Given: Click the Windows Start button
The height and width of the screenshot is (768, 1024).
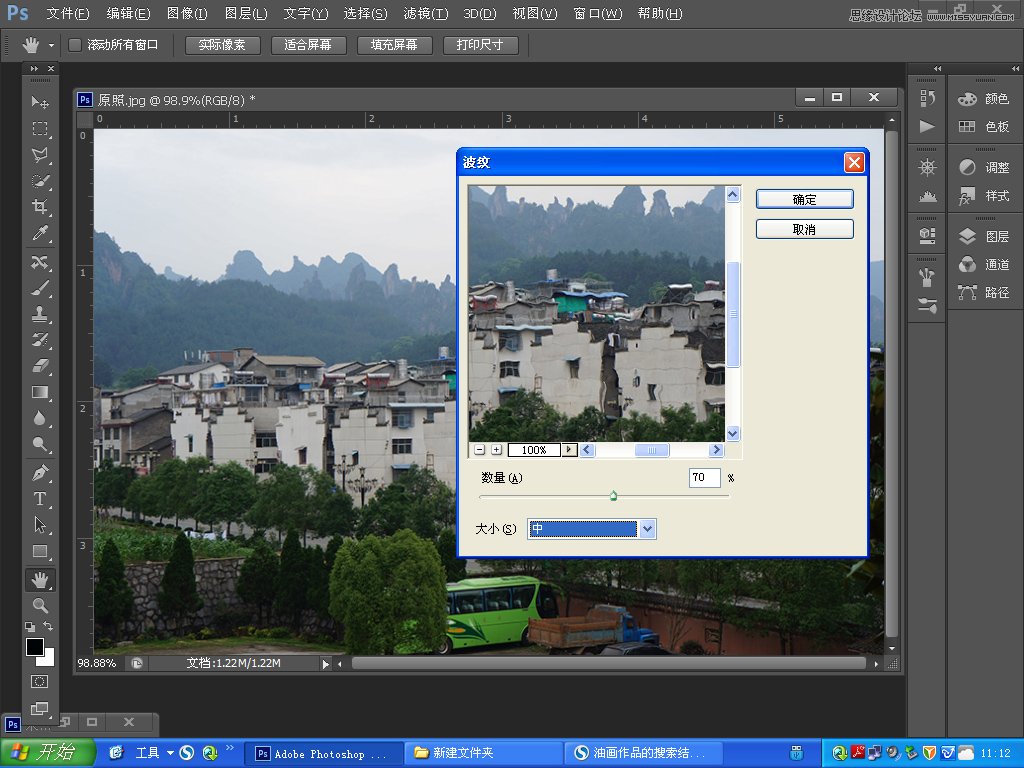Looking at the screenshot, I should pyautogui.click(x=47, y=753).
